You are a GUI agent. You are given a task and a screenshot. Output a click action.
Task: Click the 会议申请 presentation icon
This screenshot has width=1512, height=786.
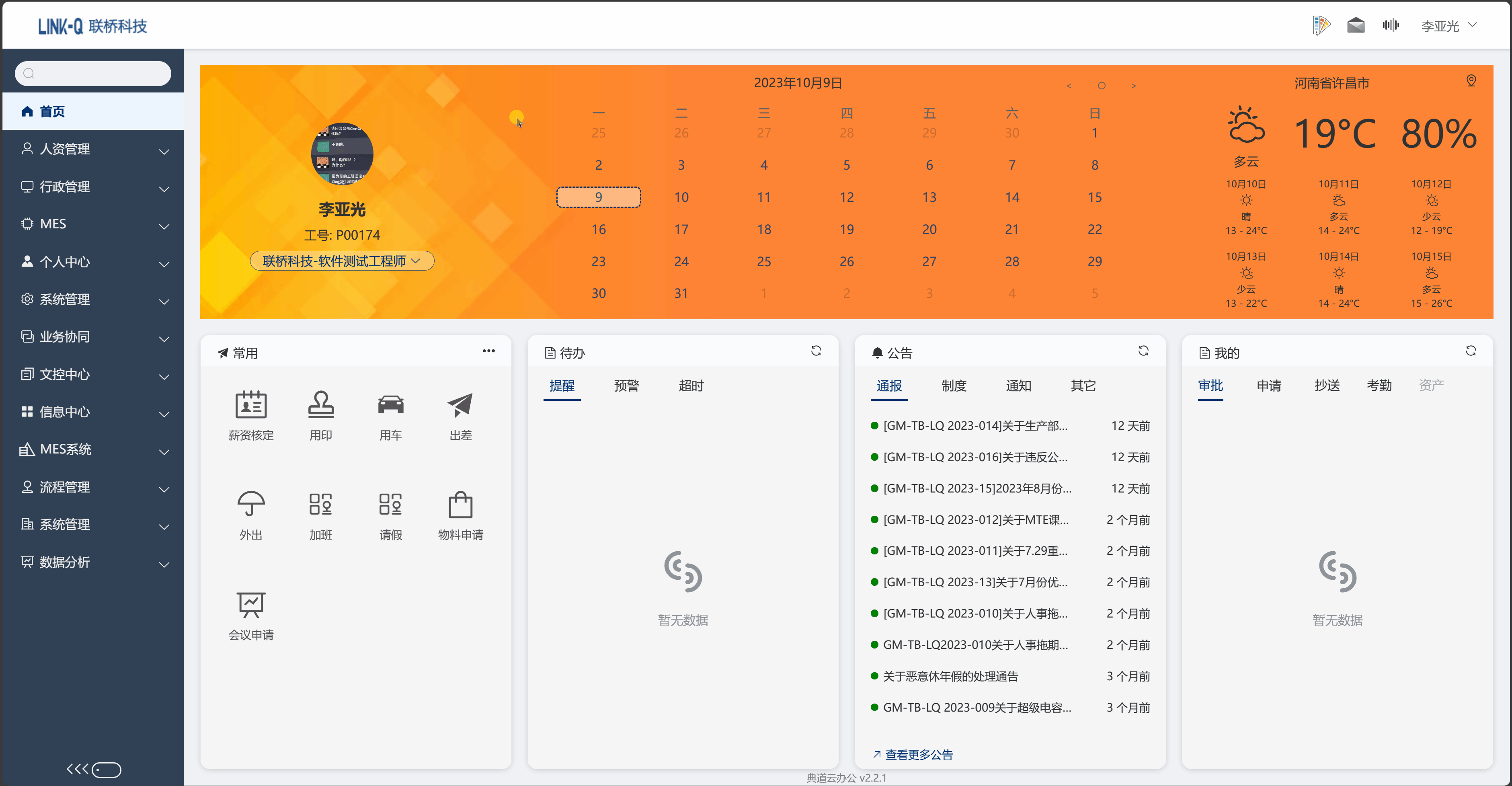pyautogui.click(x=250, y=605)
